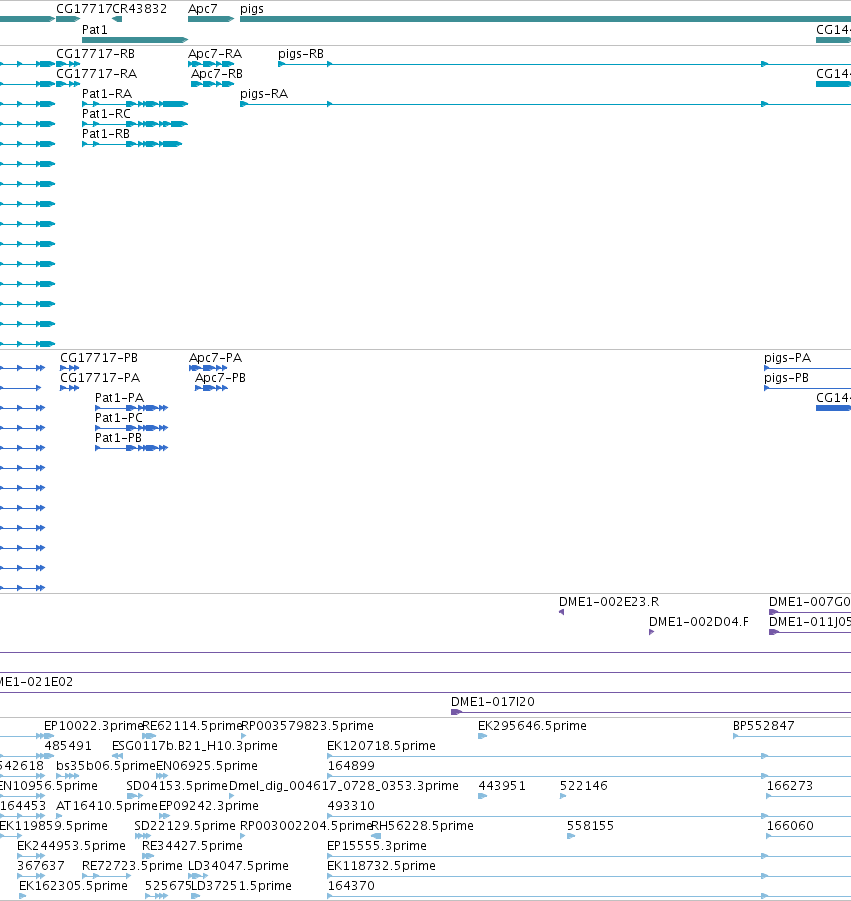Select the EK120718.5prime EST label
This screenshot has width=851, height=901.
(x=382, y=746)
